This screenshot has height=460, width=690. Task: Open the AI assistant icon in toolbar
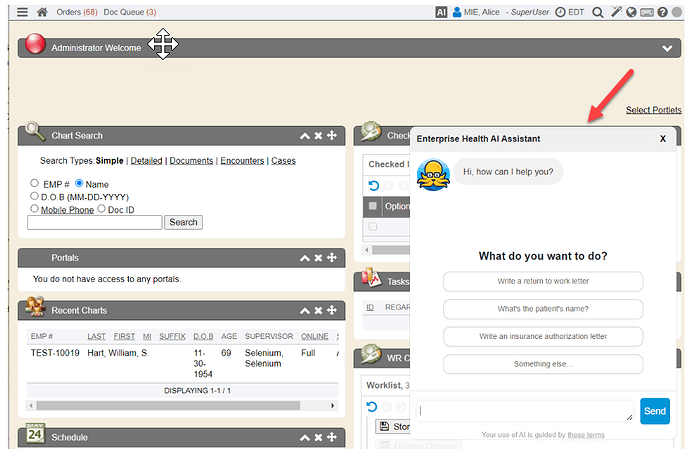click(x=441, y=13)
